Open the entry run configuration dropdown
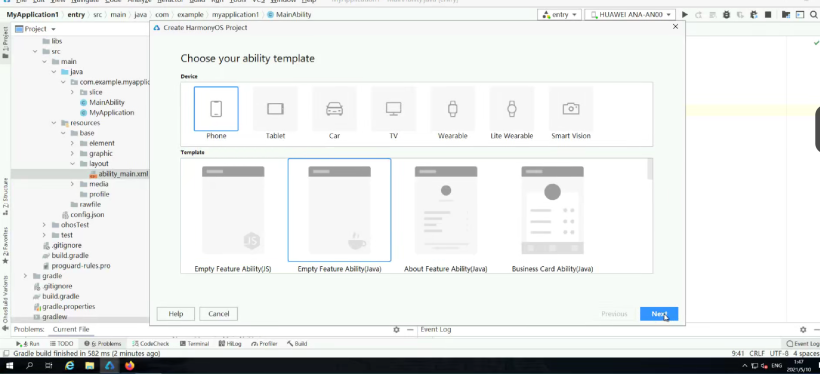 (x=560, y=15)
